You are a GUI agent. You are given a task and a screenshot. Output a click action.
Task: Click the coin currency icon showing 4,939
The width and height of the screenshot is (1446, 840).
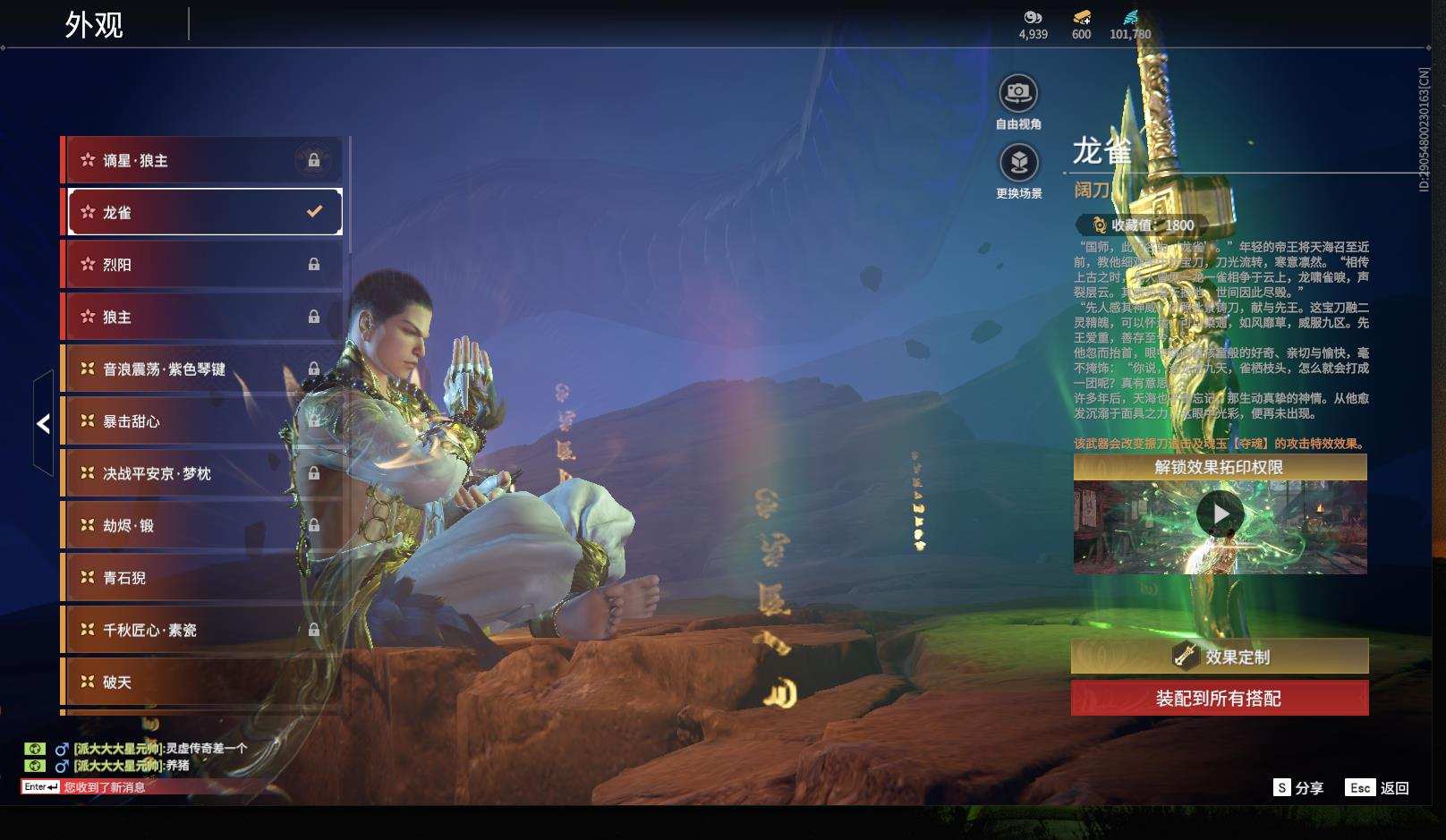[x=1033, y=17]
